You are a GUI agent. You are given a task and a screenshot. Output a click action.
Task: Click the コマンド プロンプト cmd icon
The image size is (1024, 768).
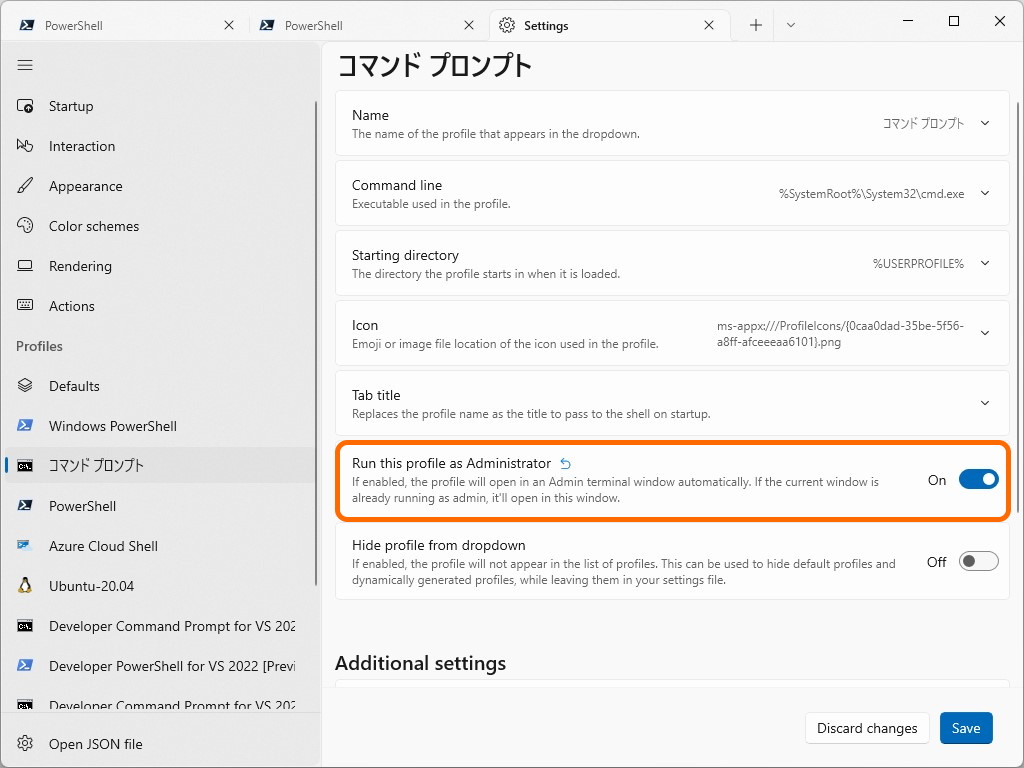tap(25, 466)
